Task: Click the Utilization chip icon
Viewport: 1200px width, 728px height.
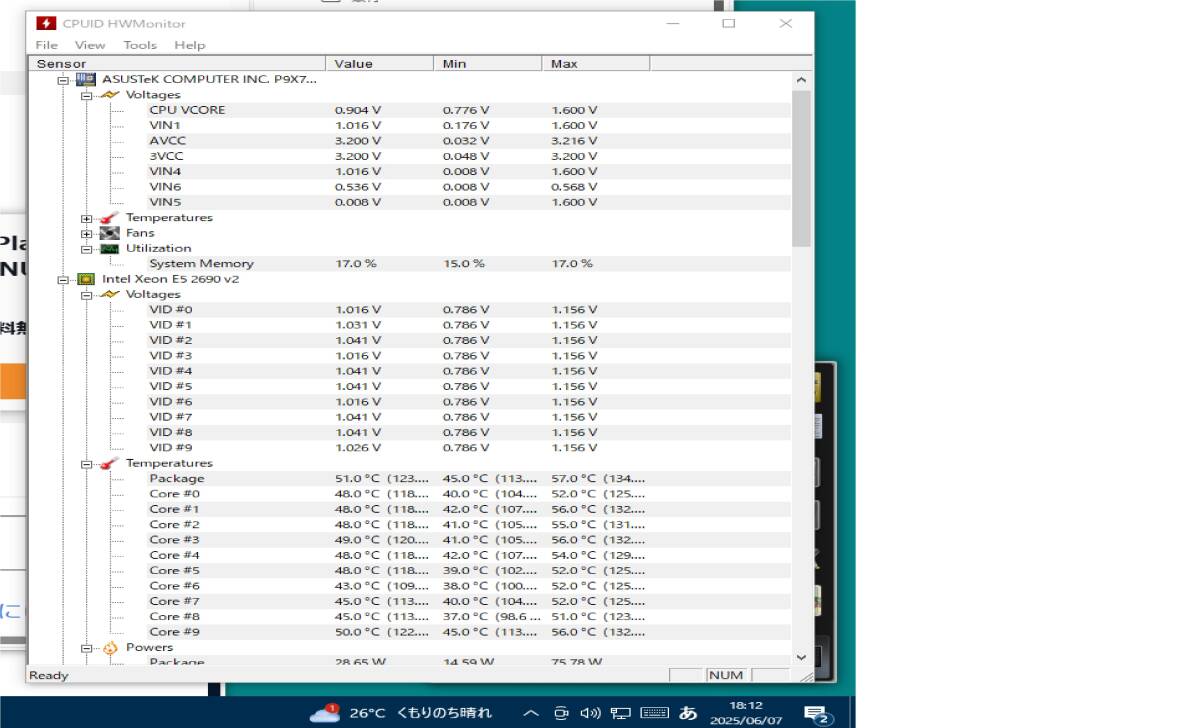Action: pyautogui.click(x=110, y=248)
